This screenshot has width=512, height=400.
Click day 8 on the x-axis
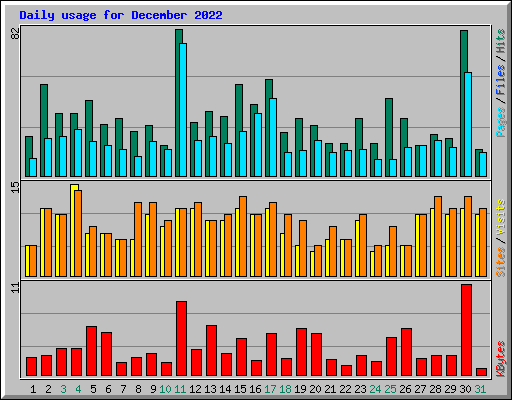tap(138, 389)
